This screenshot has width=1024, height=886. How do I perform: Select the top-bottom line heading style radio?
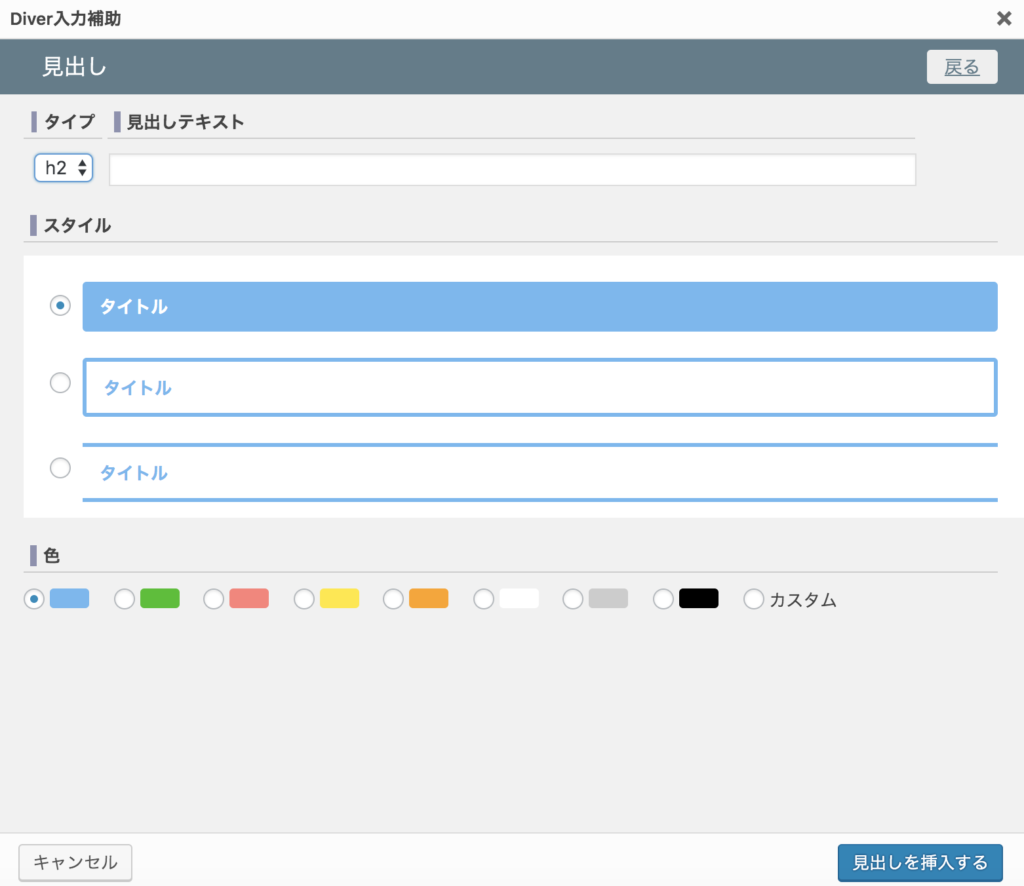click(x=60, y=468)
